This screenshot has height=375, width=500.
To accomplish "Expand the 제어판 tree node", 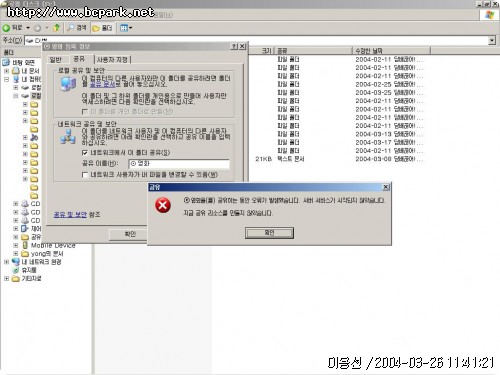I will [x=16, y=228].
